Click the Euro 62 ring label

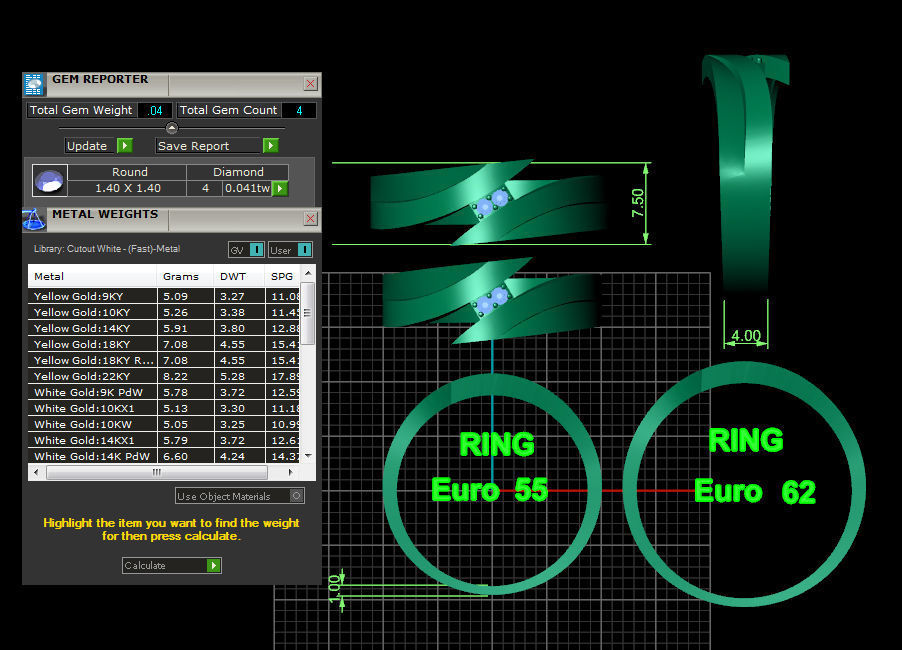coord(755,492)
